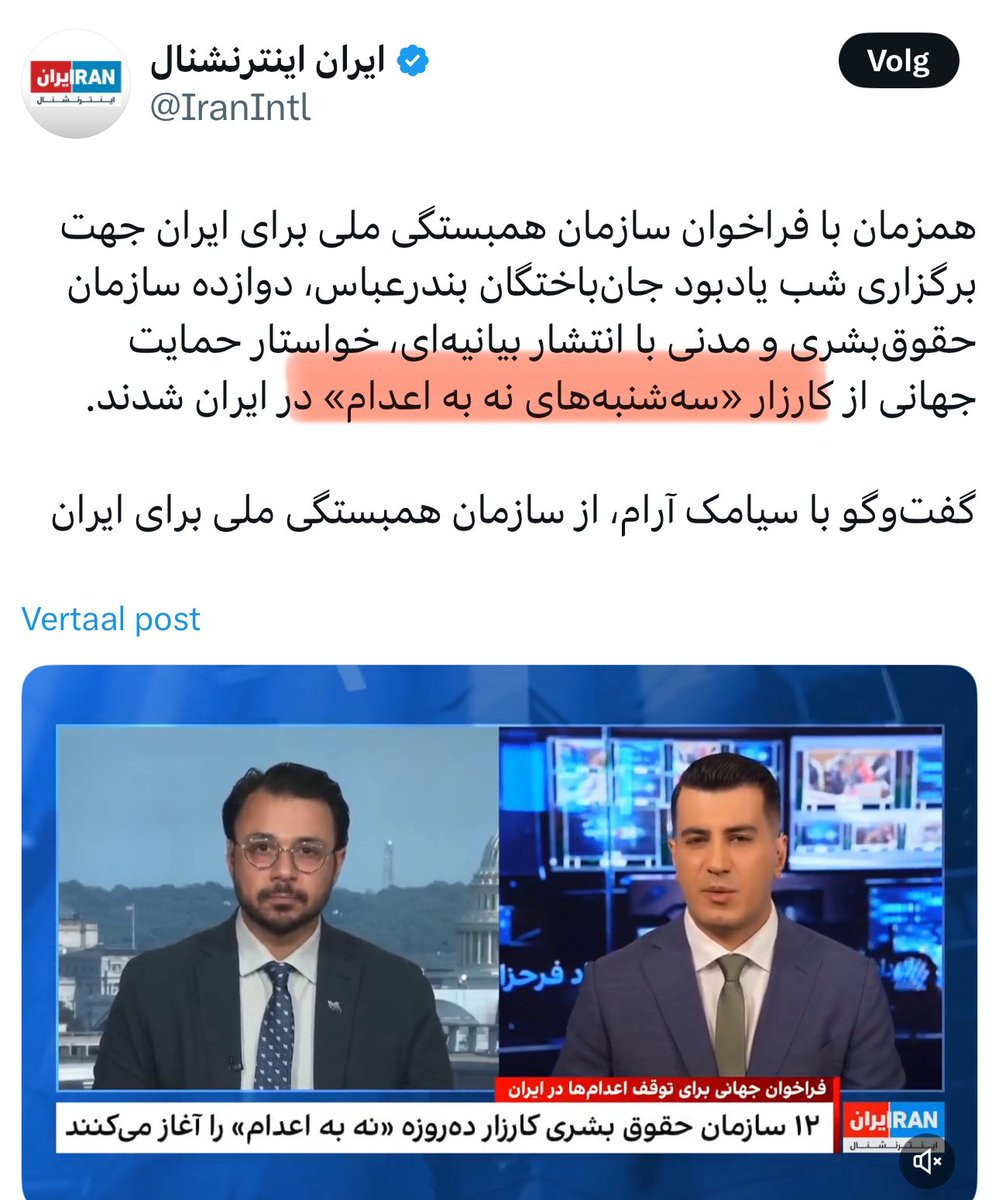999x1200 pixels.
Task: Click Iran International logo in video corner
Action: click(895, 1126)
